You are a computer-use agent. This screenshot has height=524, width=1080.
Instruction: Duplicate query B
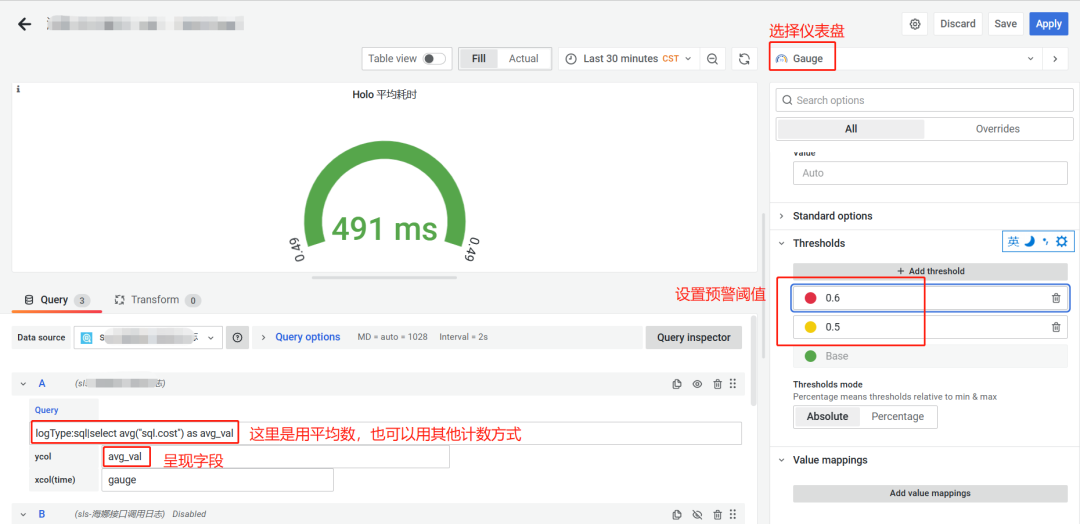[677, 514]
